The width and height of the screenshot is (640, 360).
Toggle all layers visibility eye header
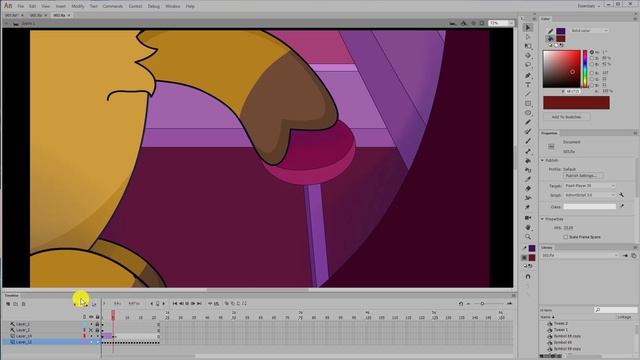(x=91, y=317)
